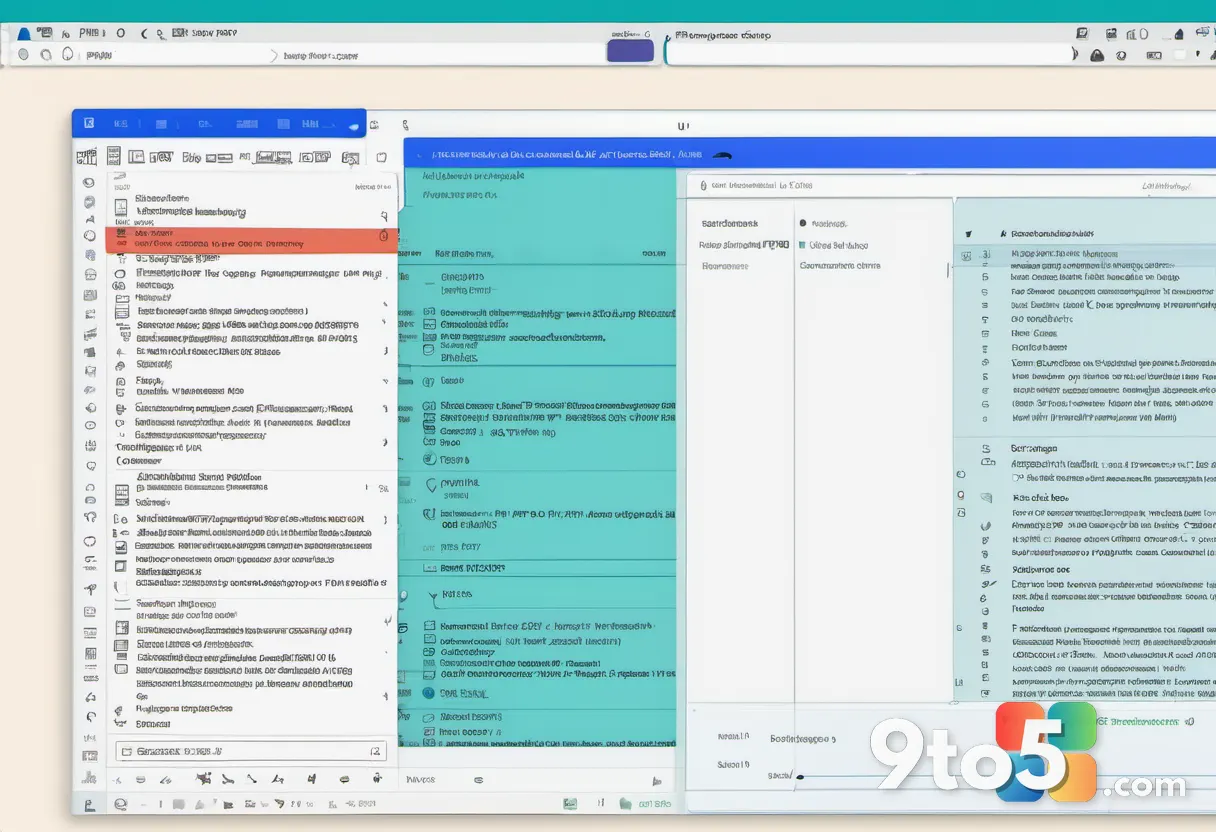
Task: Click the text field below the left list
Action: click(251, 751)
